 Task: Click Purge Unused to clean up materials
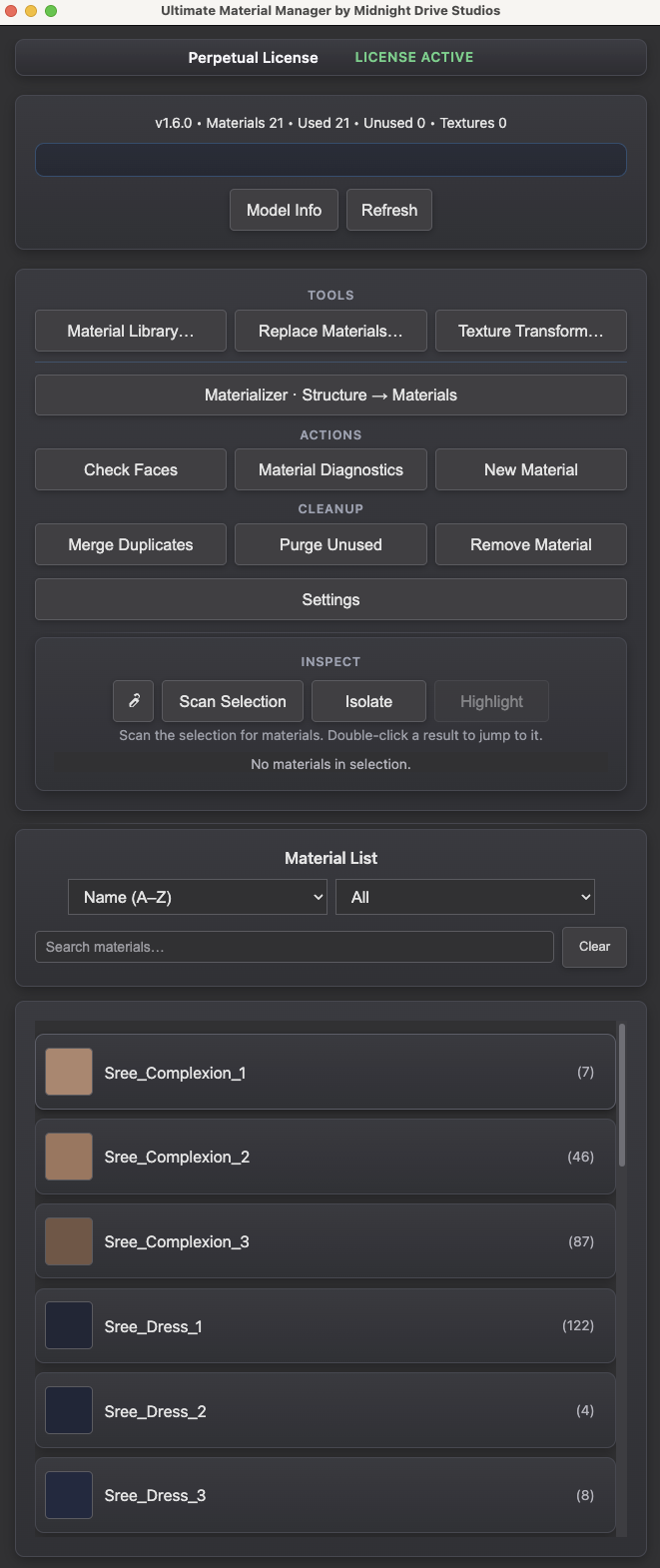point(330,544)
